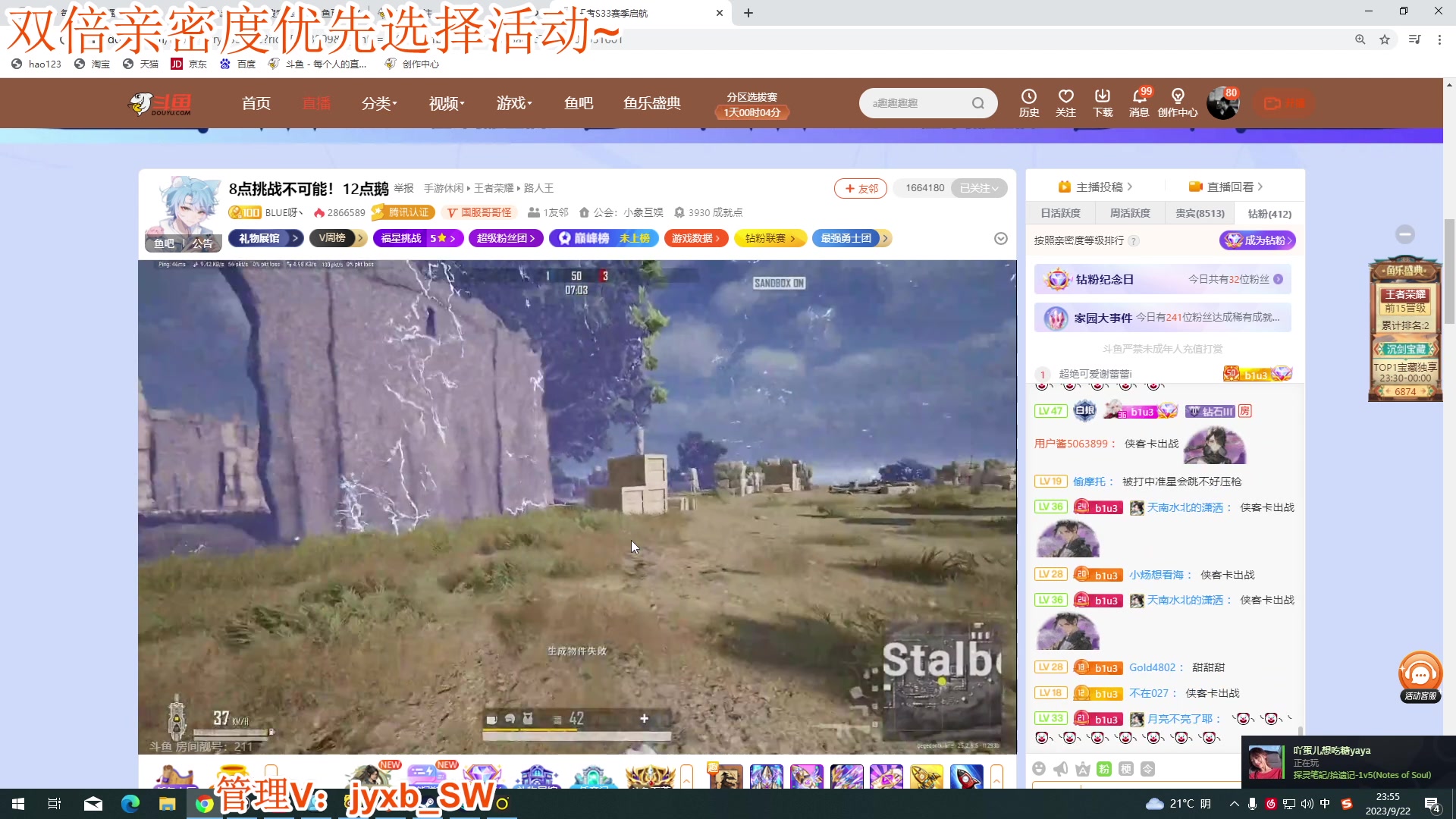Click the green 粉 icon in the chat toolbar
This screenshot has width=1456, height=819.
tap(1104, 769)
